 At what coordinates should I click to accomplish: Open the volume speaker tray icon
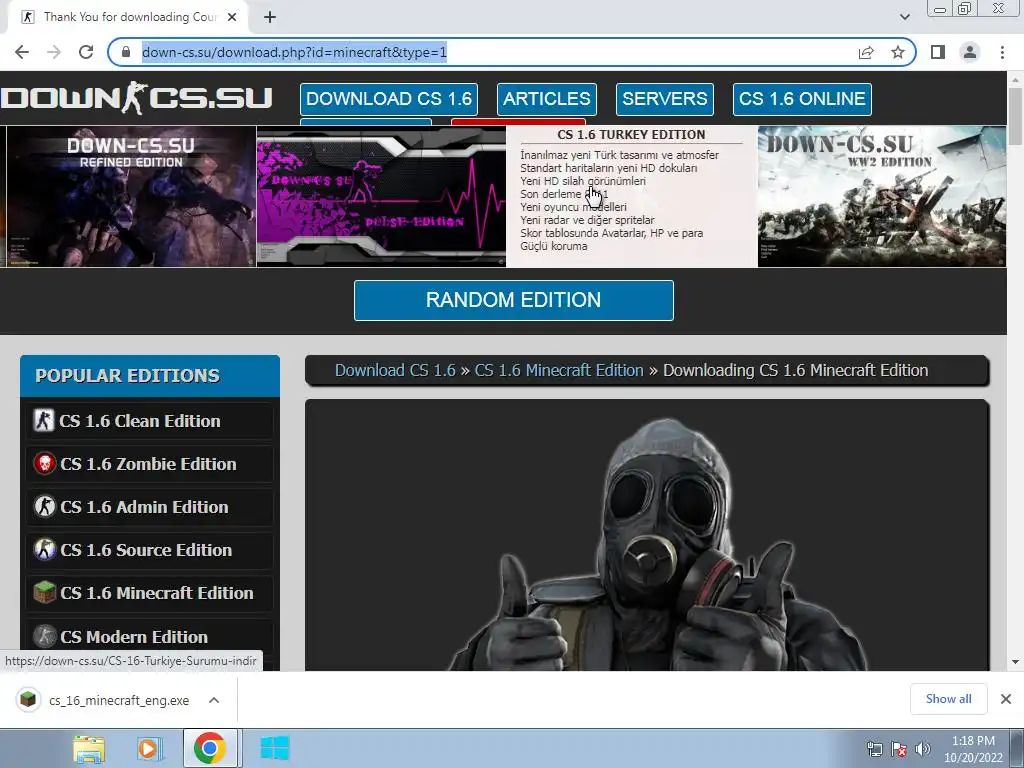(x=922, y=749)
